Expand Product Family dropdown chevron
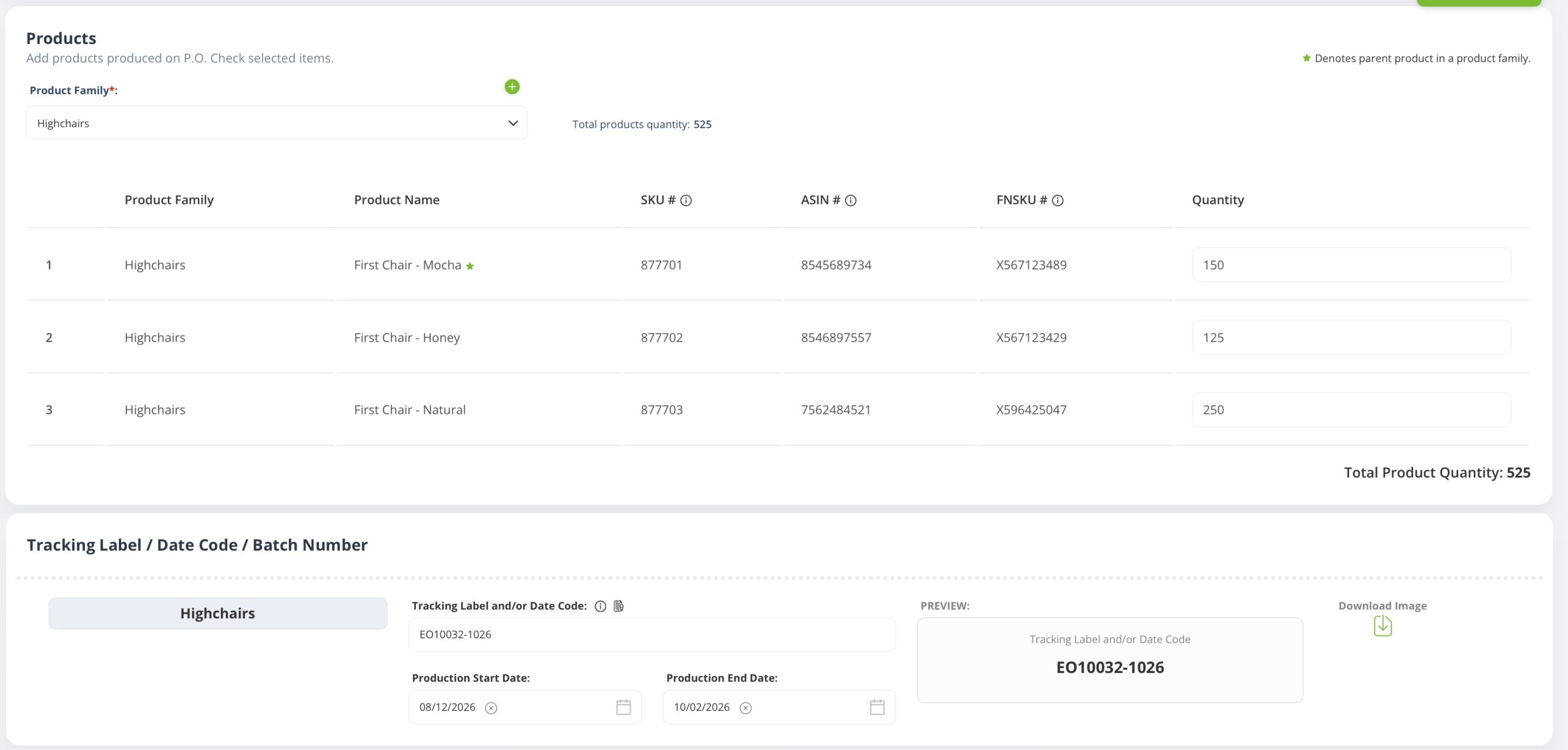Screen dimensions: 1568x750 (513, 123)
